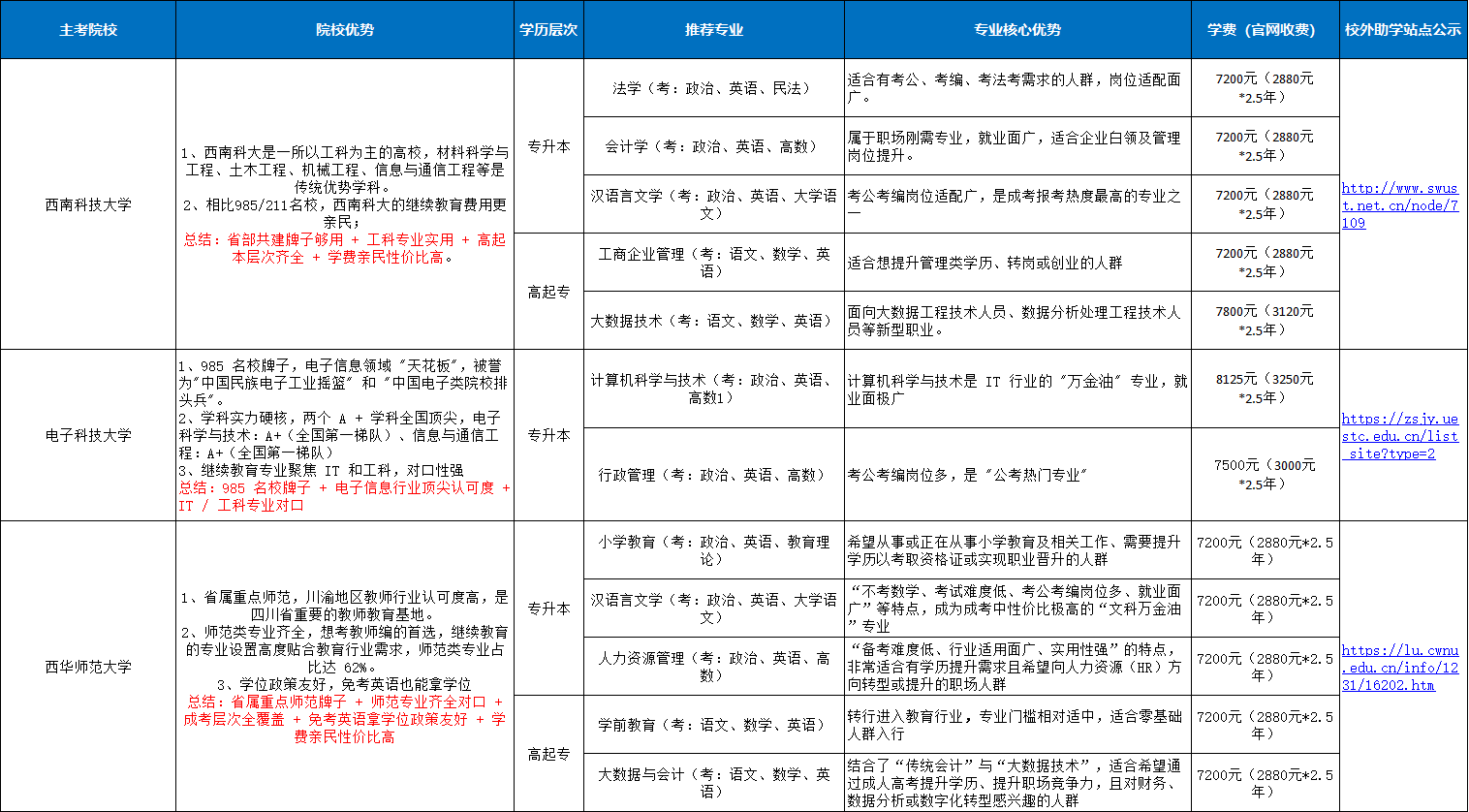Click the 会计学（考：政治、英语、高数）cell
The height and width of the screenshot is (812, 1469).
714,146
